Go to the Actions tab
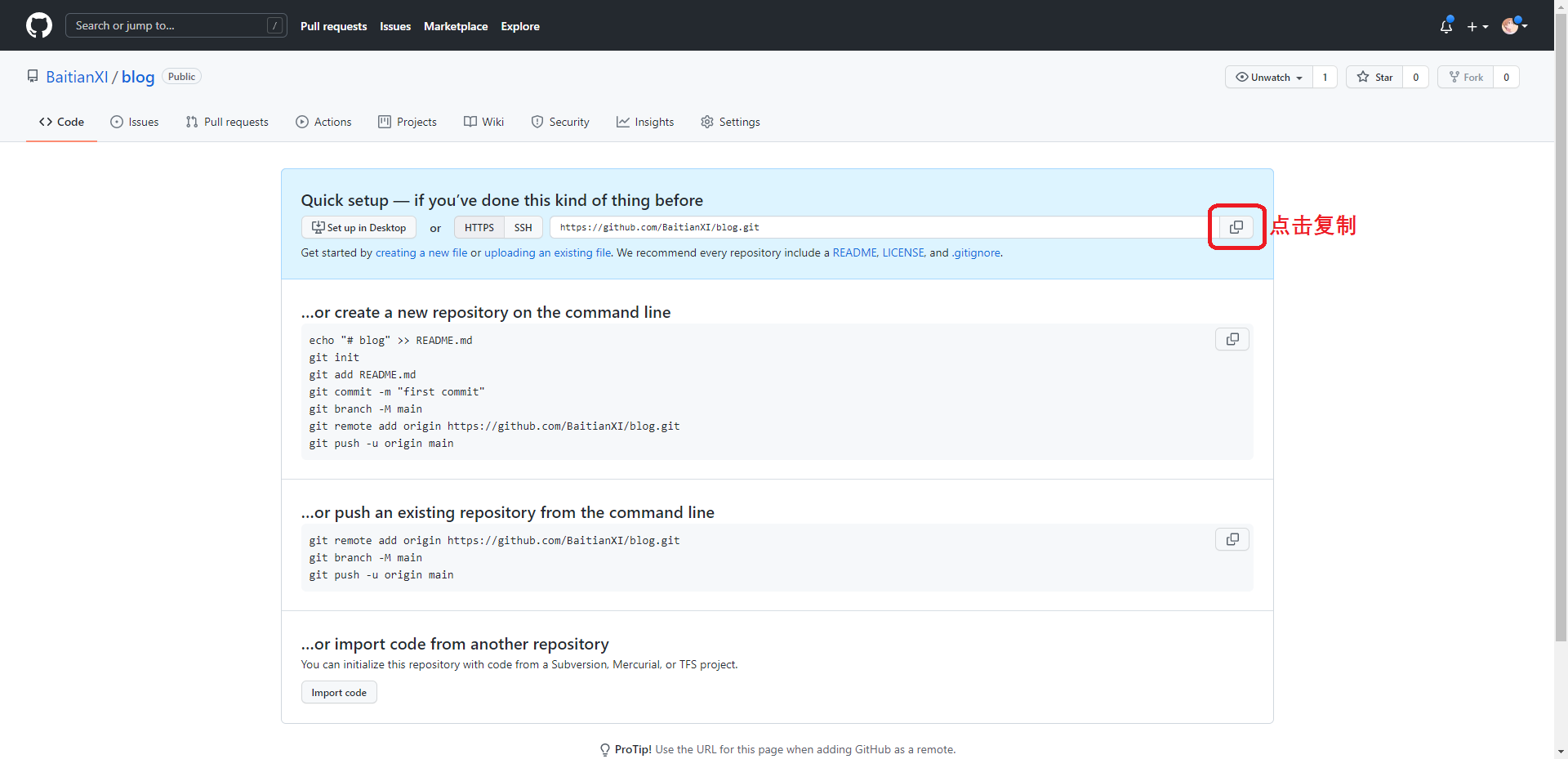Screen dimensions: 1568x759 (x=323, y=122)
